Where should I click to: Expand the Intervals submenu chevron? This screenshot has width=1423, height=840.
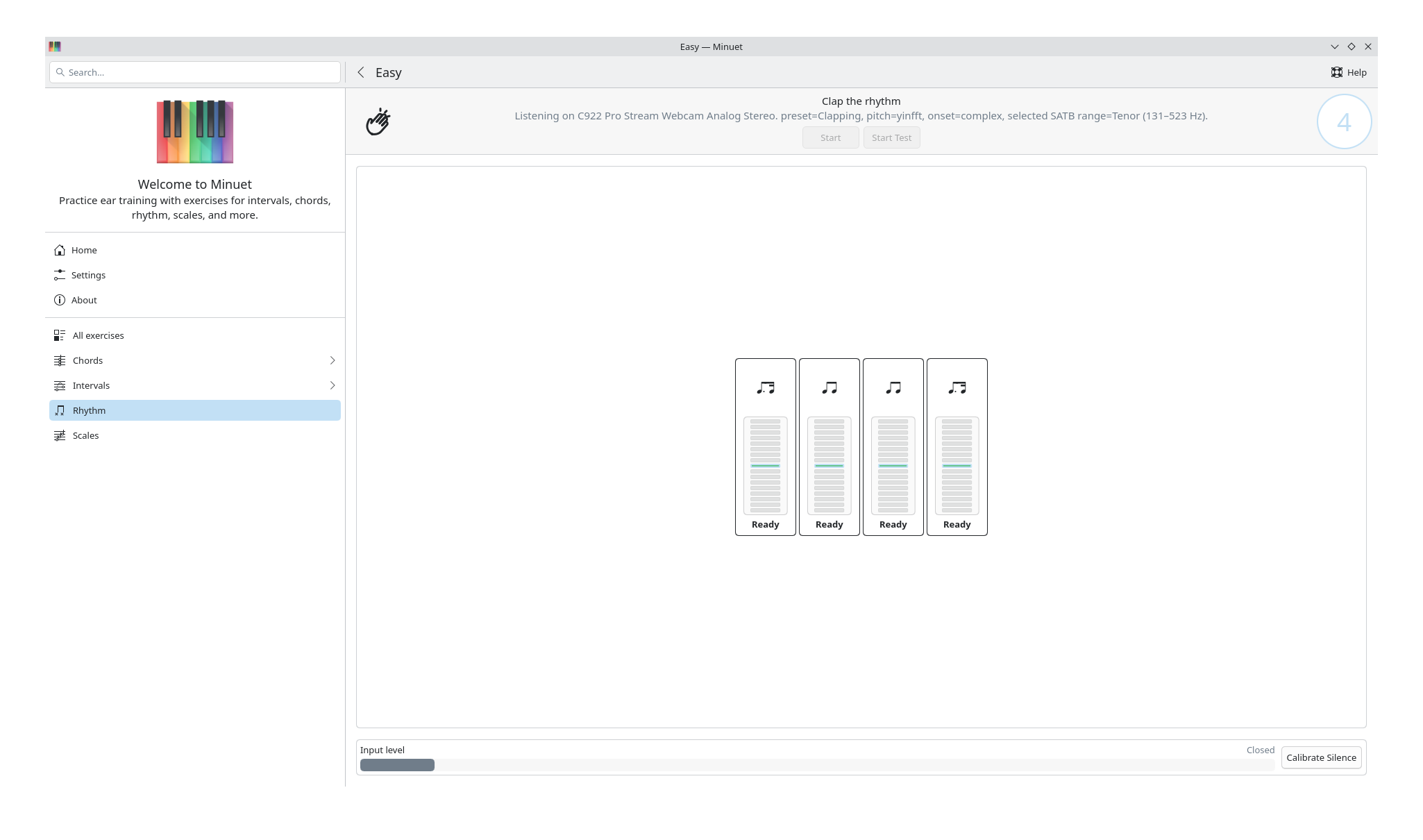[332, 385]
